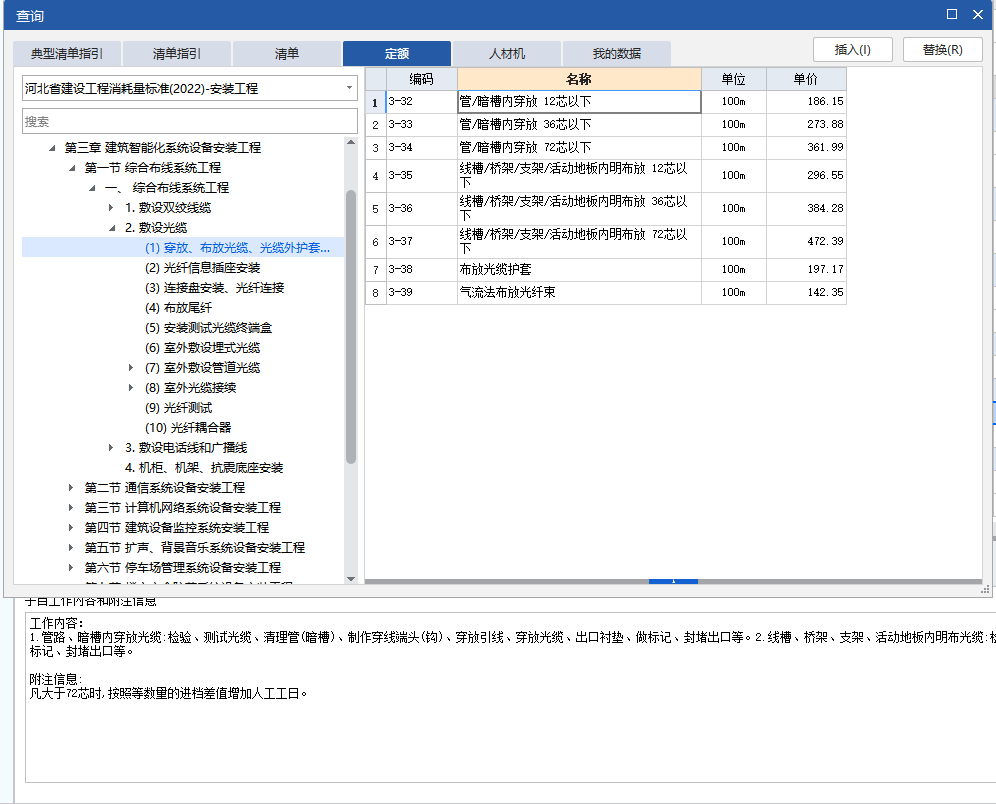
Task: Select row 管/暗槽内穿放 36芯以下
Action: [x=579, y=124]
